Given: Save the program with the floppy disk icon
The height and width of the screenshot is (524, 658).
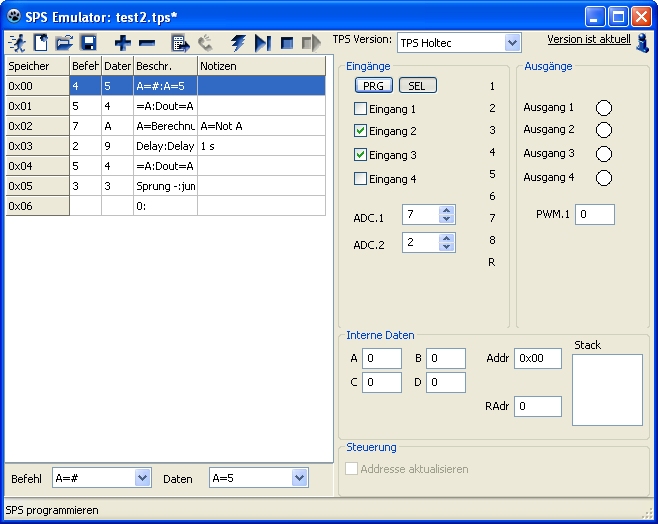Looking at the screenshot, I should (x=88, y=43).
